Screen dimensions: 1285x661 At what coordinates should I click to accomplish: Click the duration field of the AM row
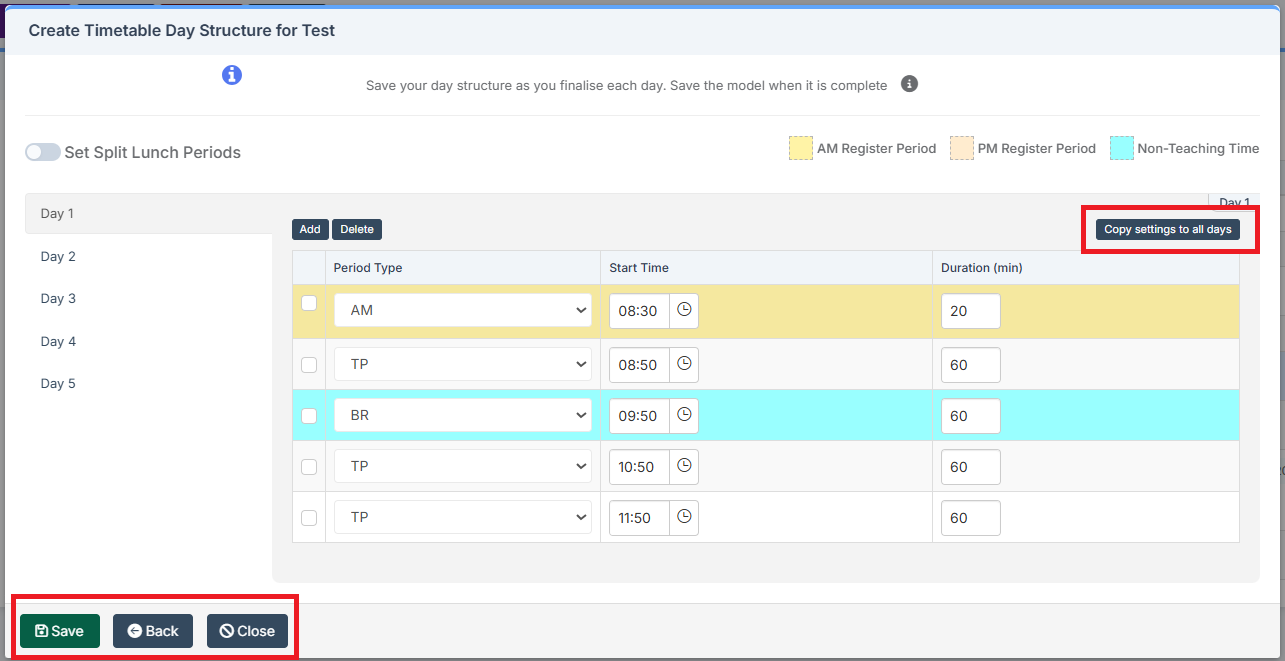[x=970, y=311]
